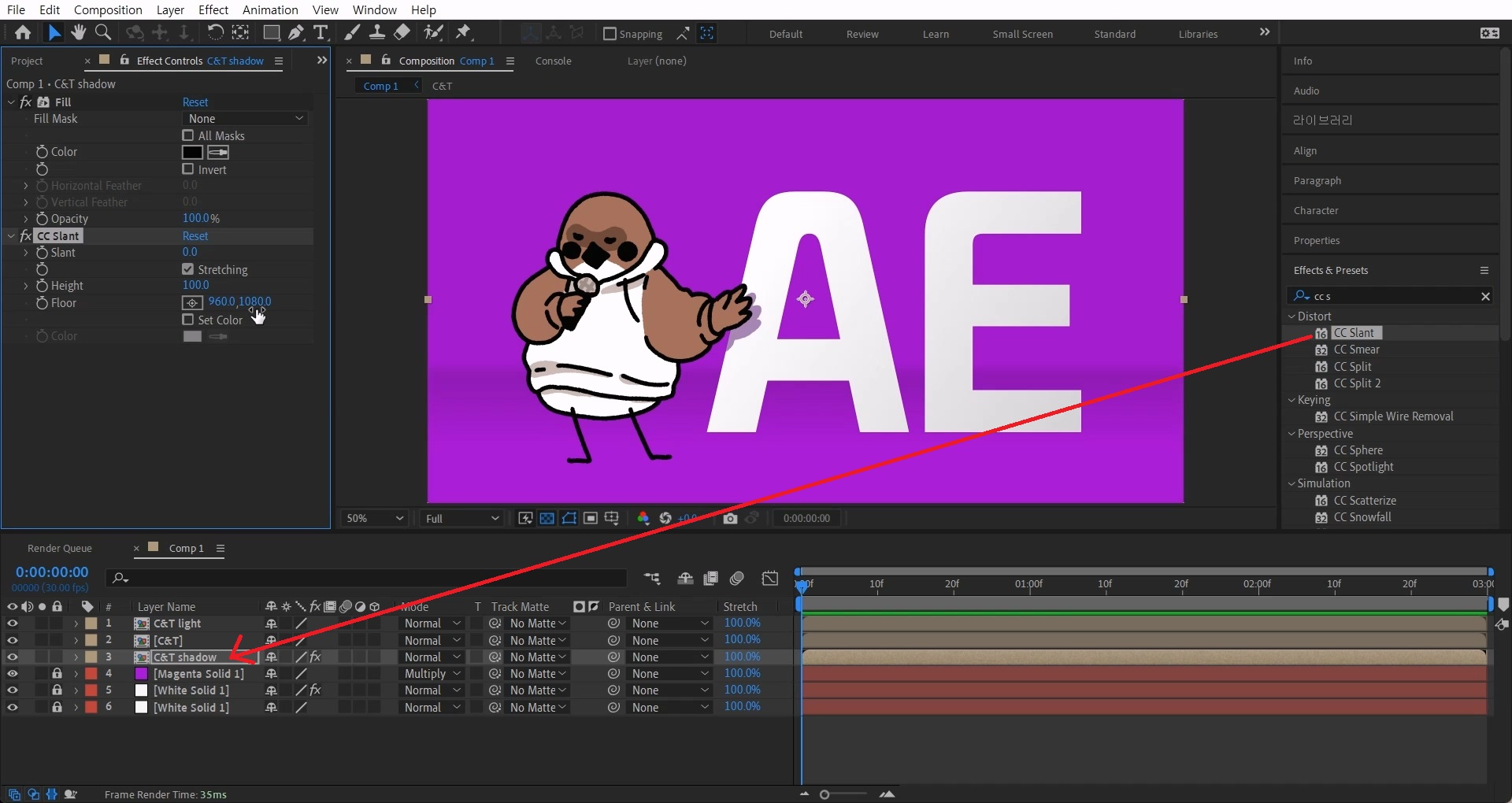Reset the CC Slant effect
Image resolution: width=1512 pixels, height=803 pixels.
pyautogui.click(x=195, y=236)
